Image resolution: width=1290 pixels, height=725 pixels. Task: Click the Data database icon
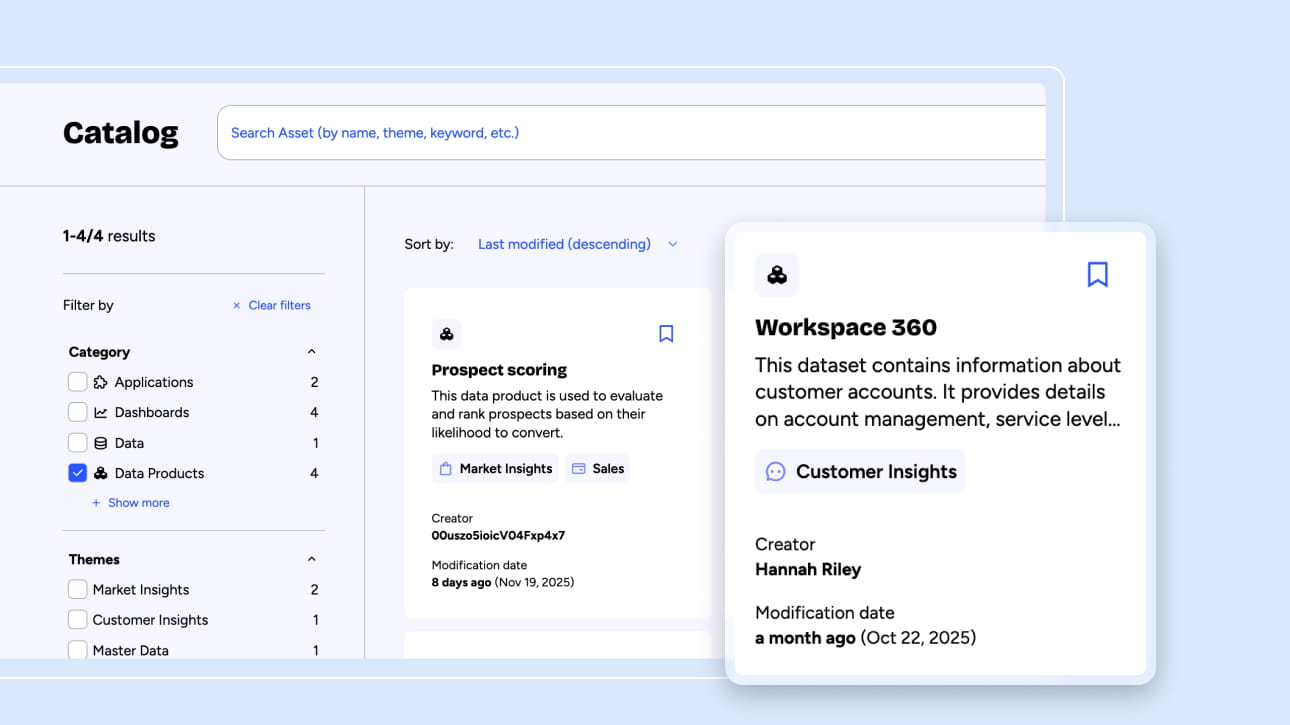(100, 443)
